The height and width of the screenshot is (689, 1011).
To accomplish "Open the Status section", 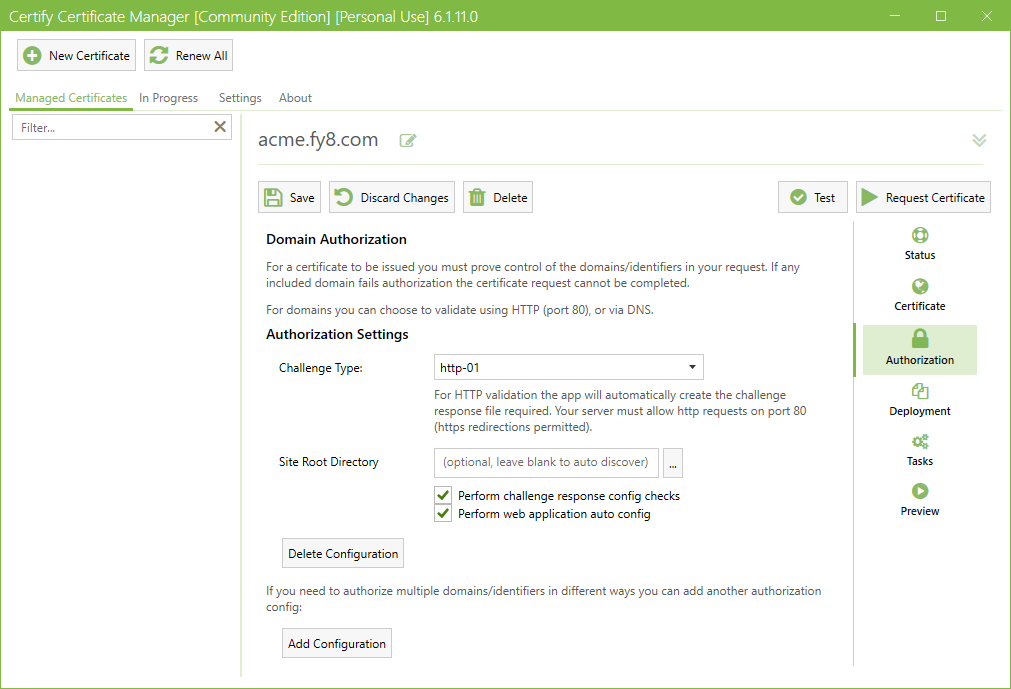I will (919, 244).
